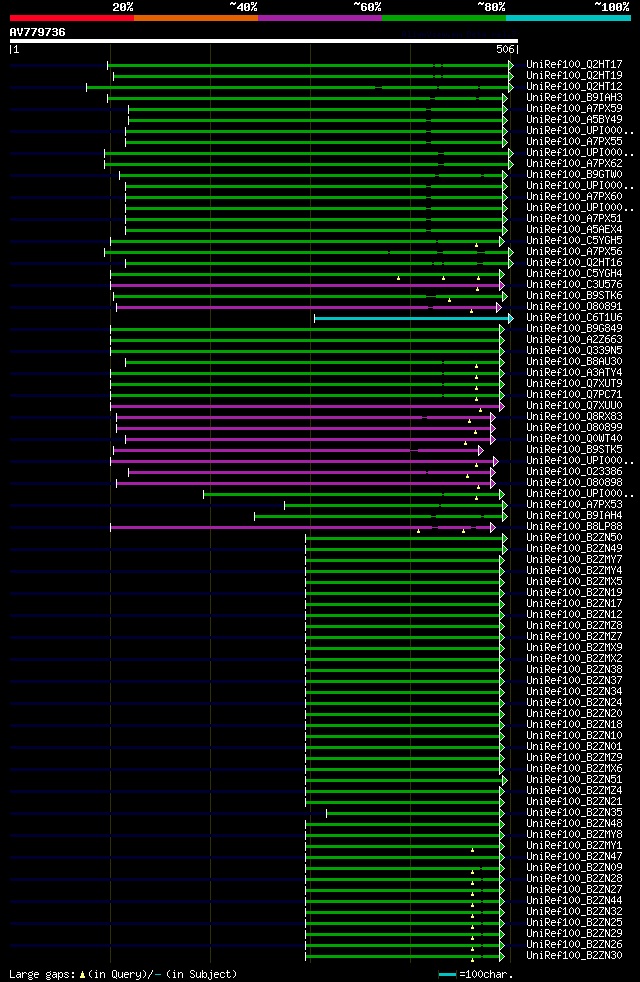Open hit UniRef100_Q2HT16
640x982 pixels.
coord(574,262)
